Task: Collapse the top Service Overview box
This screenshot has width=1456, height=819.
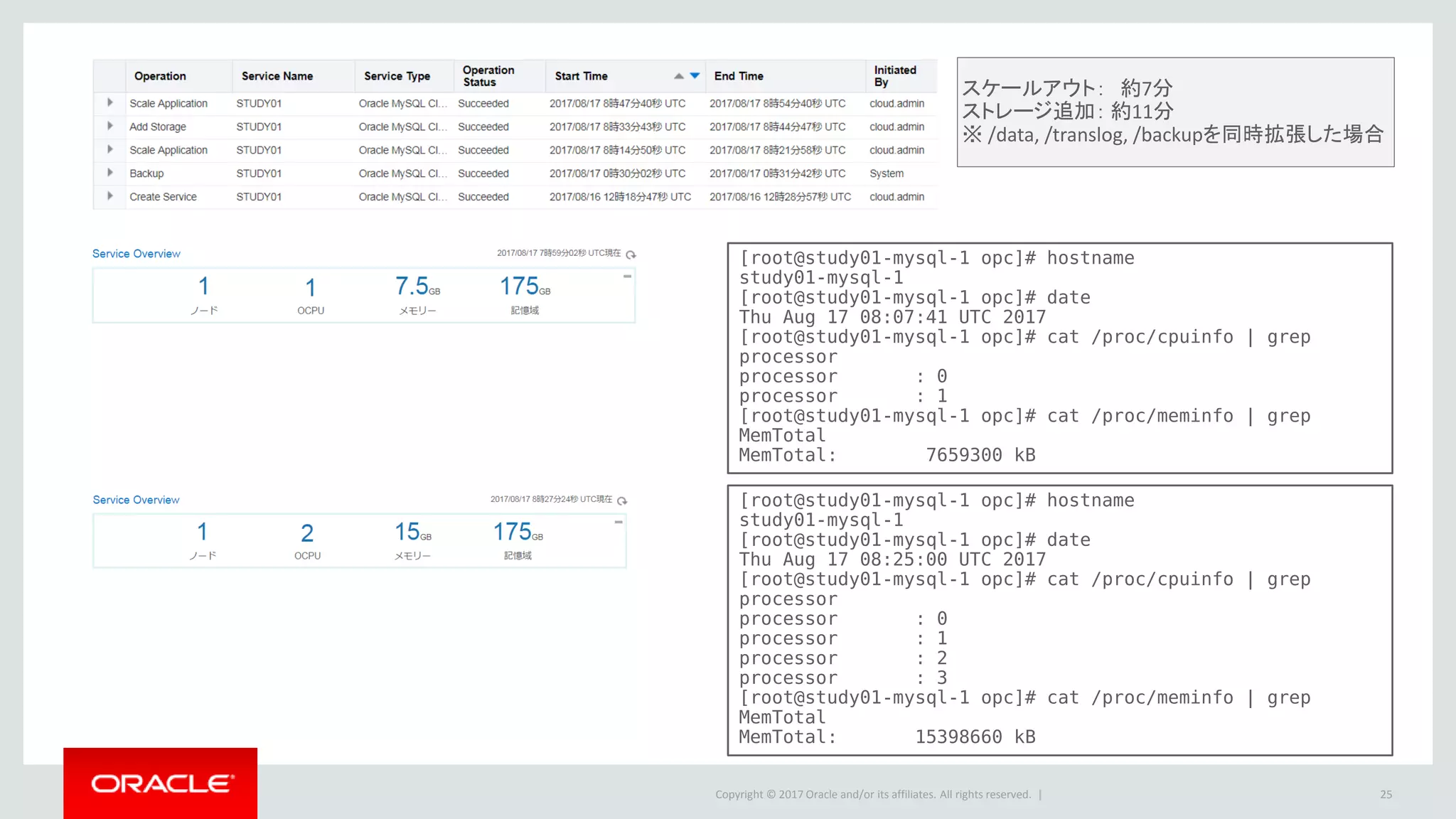Action: [627, 277]
